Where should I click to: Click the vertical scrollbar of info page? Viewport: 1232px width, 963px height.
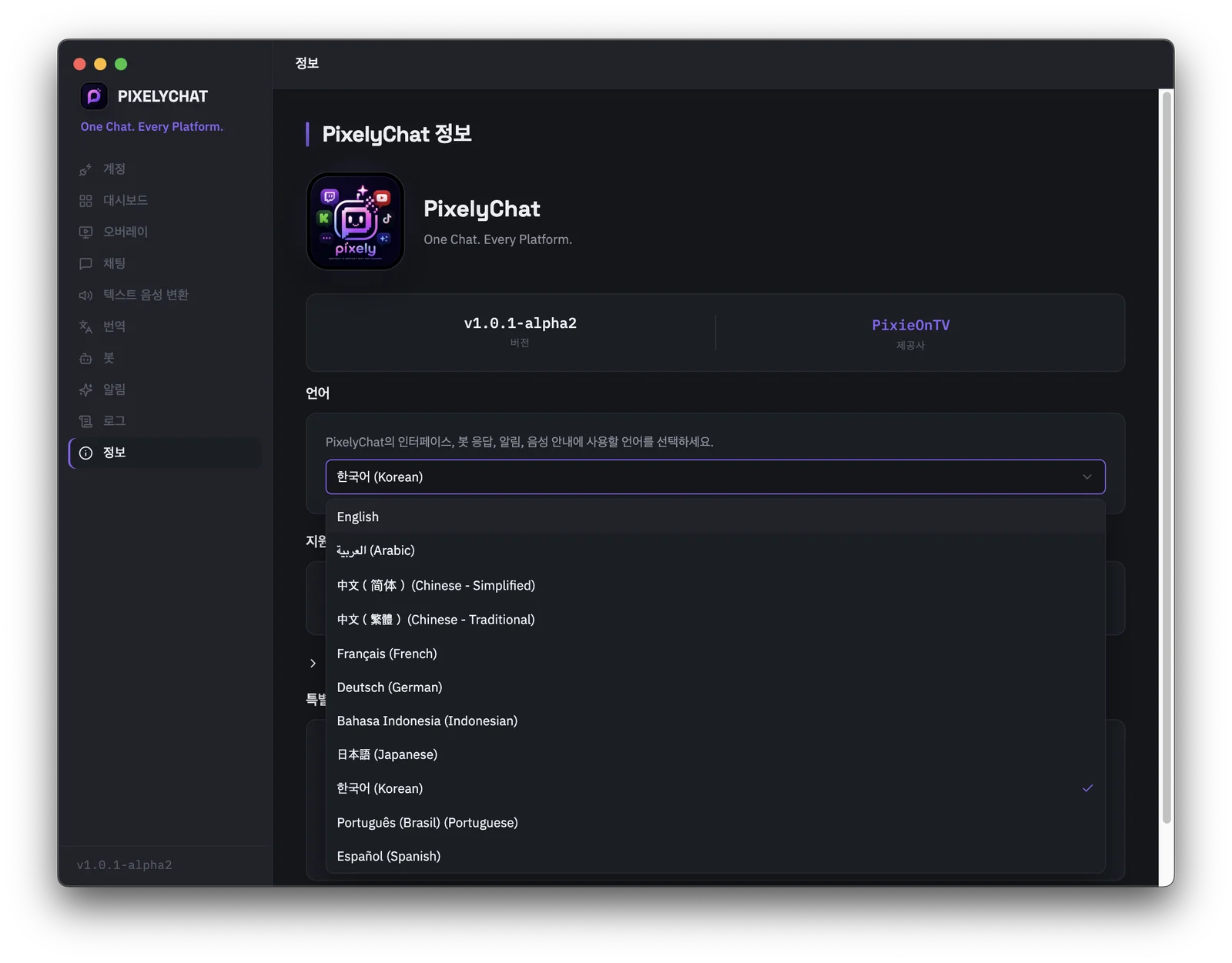click(x=1167, y=457)
